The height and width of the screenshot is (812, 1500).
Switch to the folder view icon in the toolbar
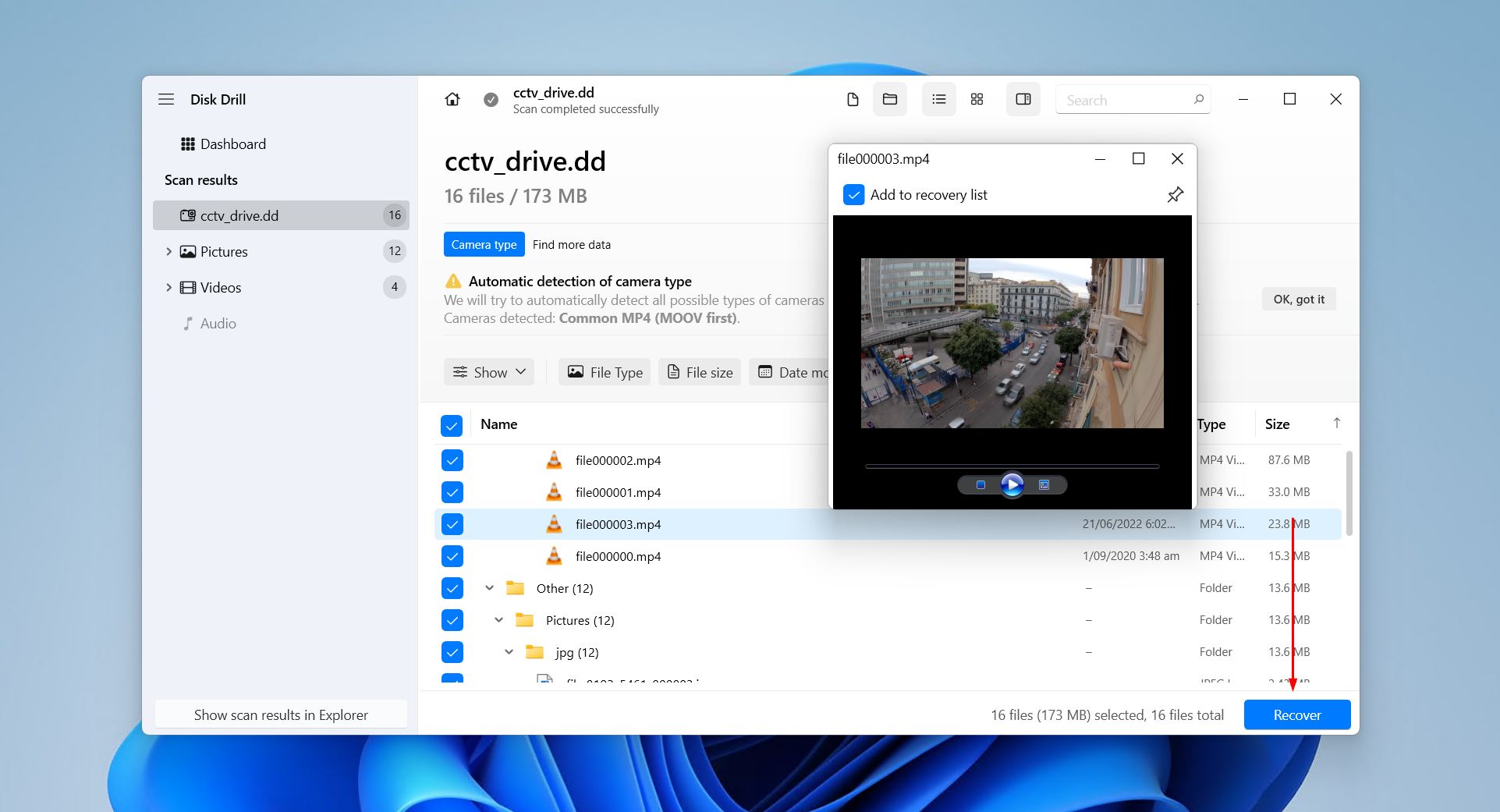pyautogui.click(x=890, y=99)
